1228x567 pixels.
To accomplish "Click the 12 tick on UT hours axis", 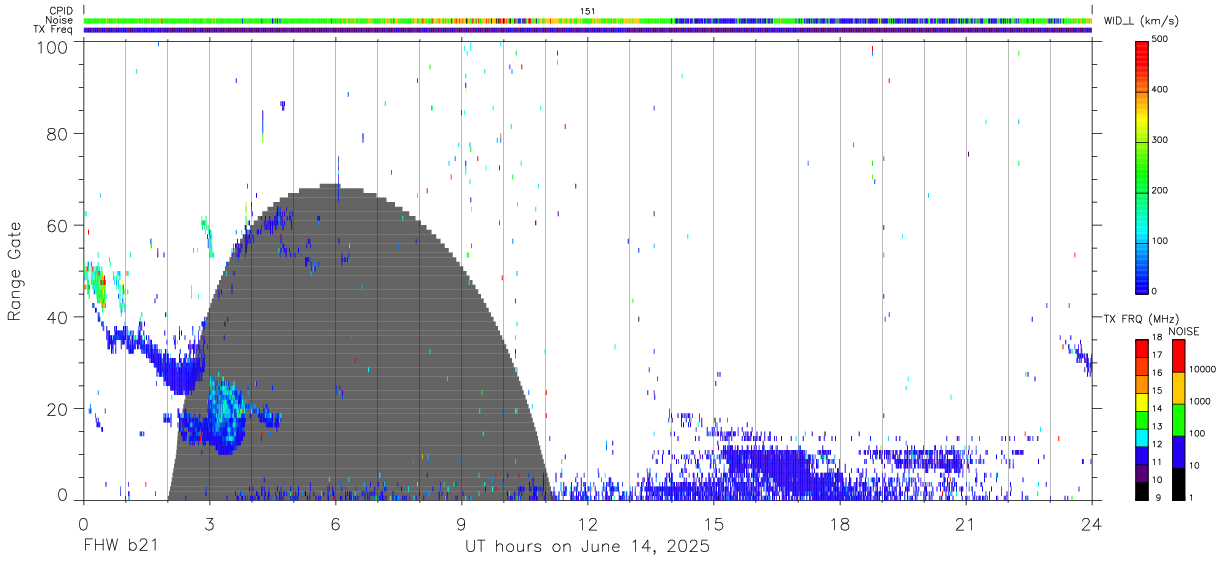I will [588, 523].
